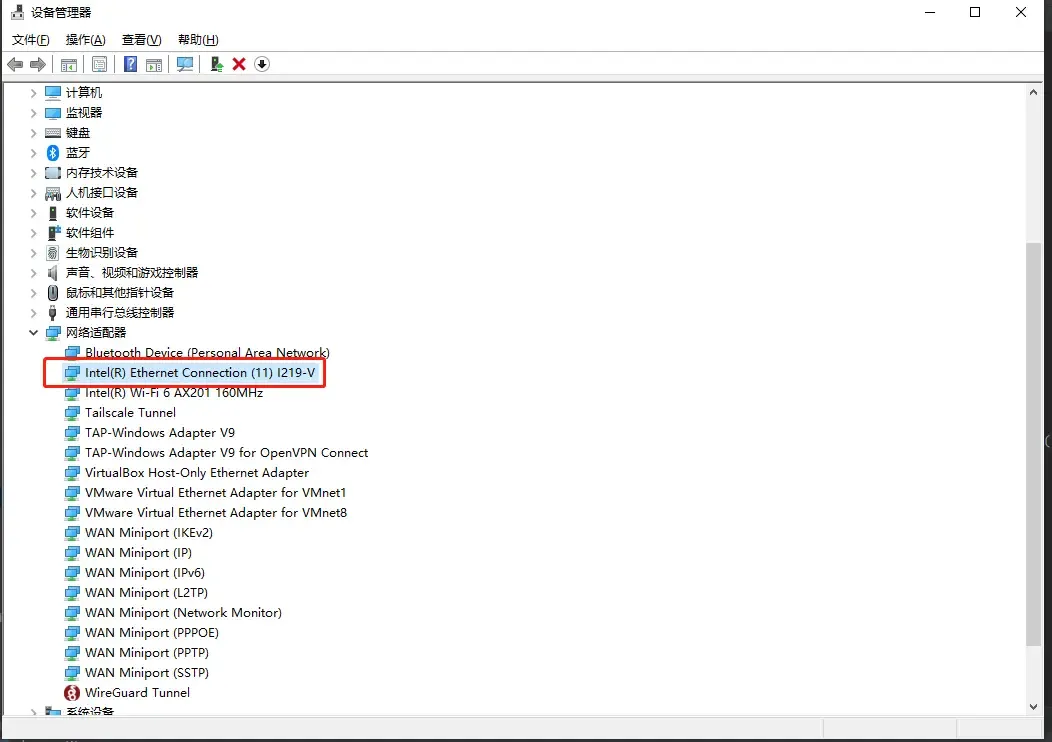
Task: Click the 鼠标和其他指针设备 mouse icon
Action: coord(53,293)
